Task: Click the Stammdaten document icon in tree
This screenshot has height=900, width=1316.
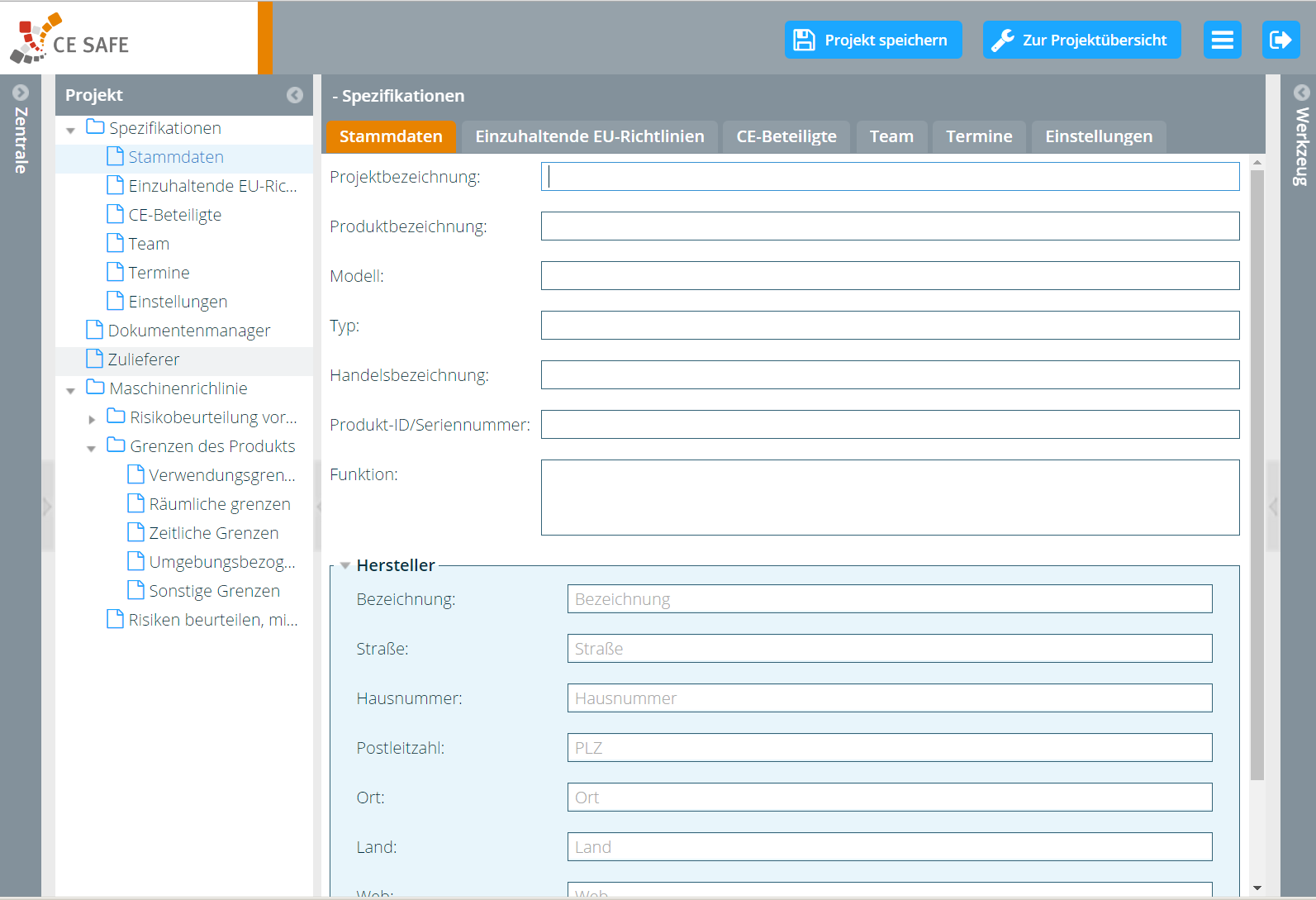Action: (x=116, y=156)
